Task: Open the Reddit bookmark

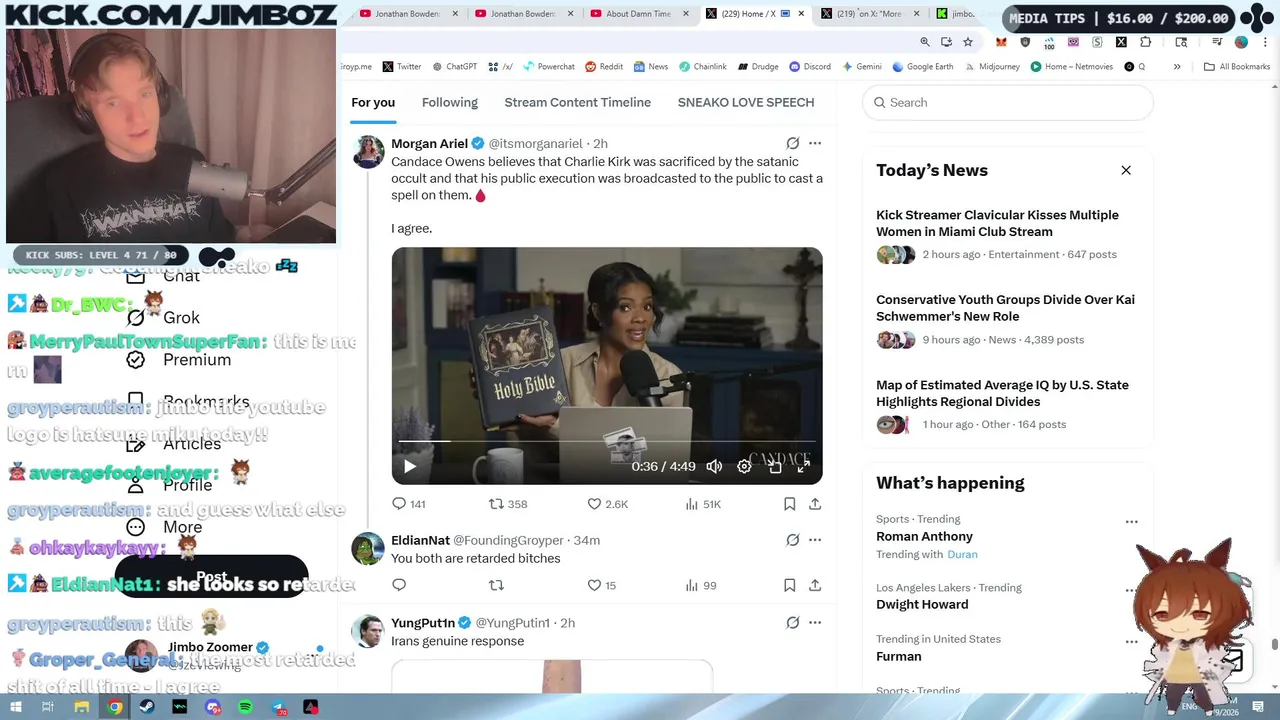Action: 604,67
